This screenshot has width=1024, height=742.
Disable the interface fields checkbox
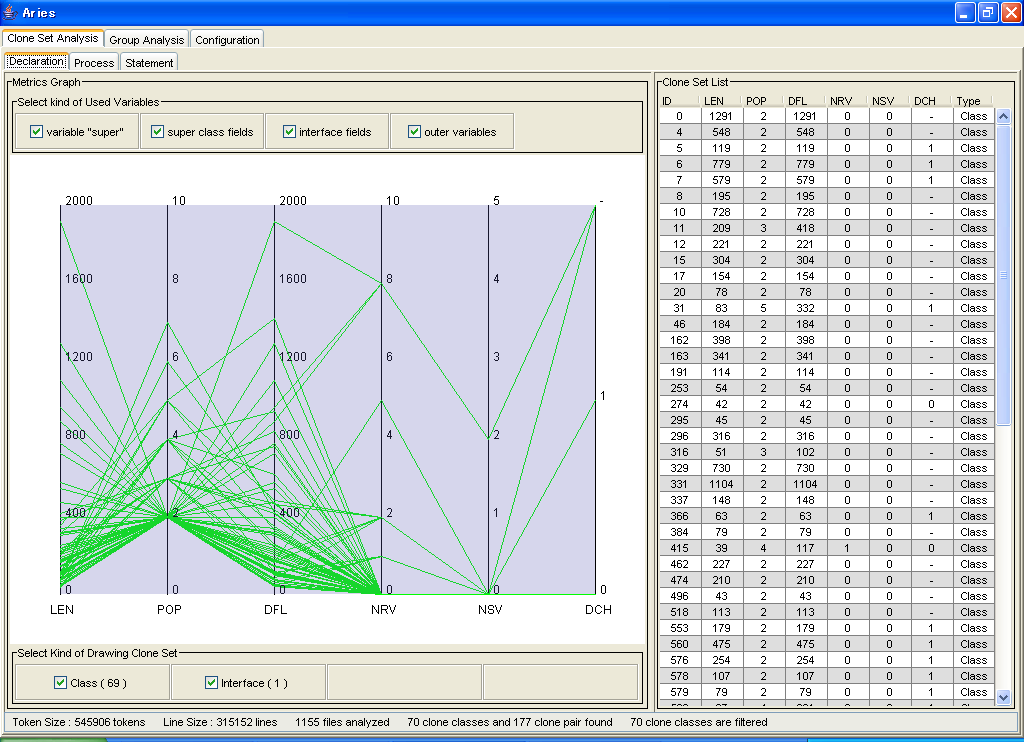coord(289,132)
